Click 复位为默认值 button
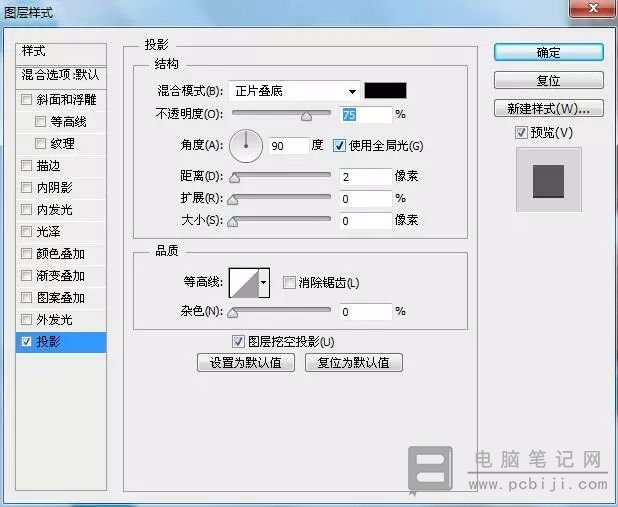 point(354,363)
